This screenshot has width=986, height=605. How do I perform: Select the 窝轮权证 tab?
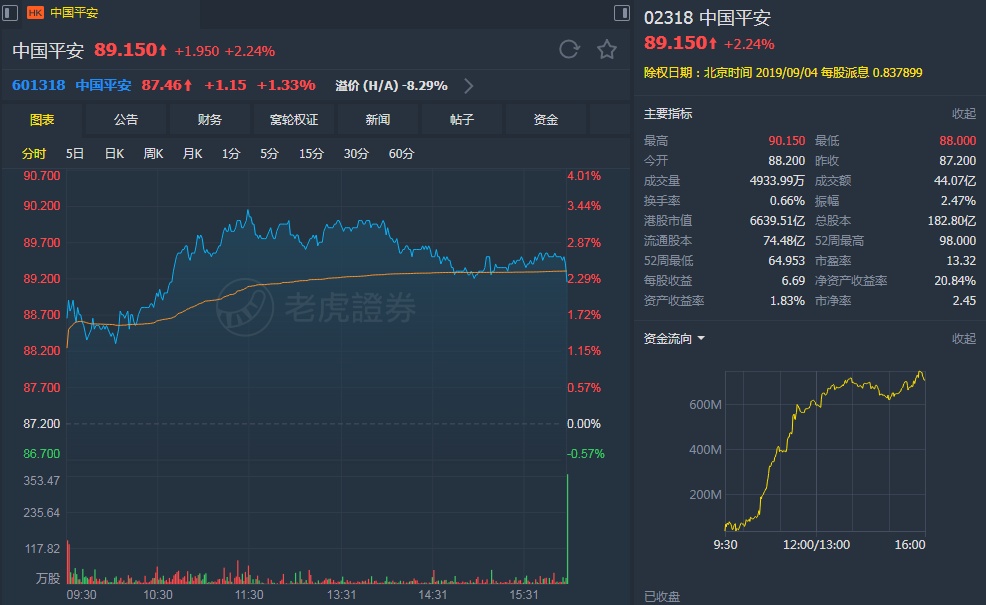coord(294,120)
